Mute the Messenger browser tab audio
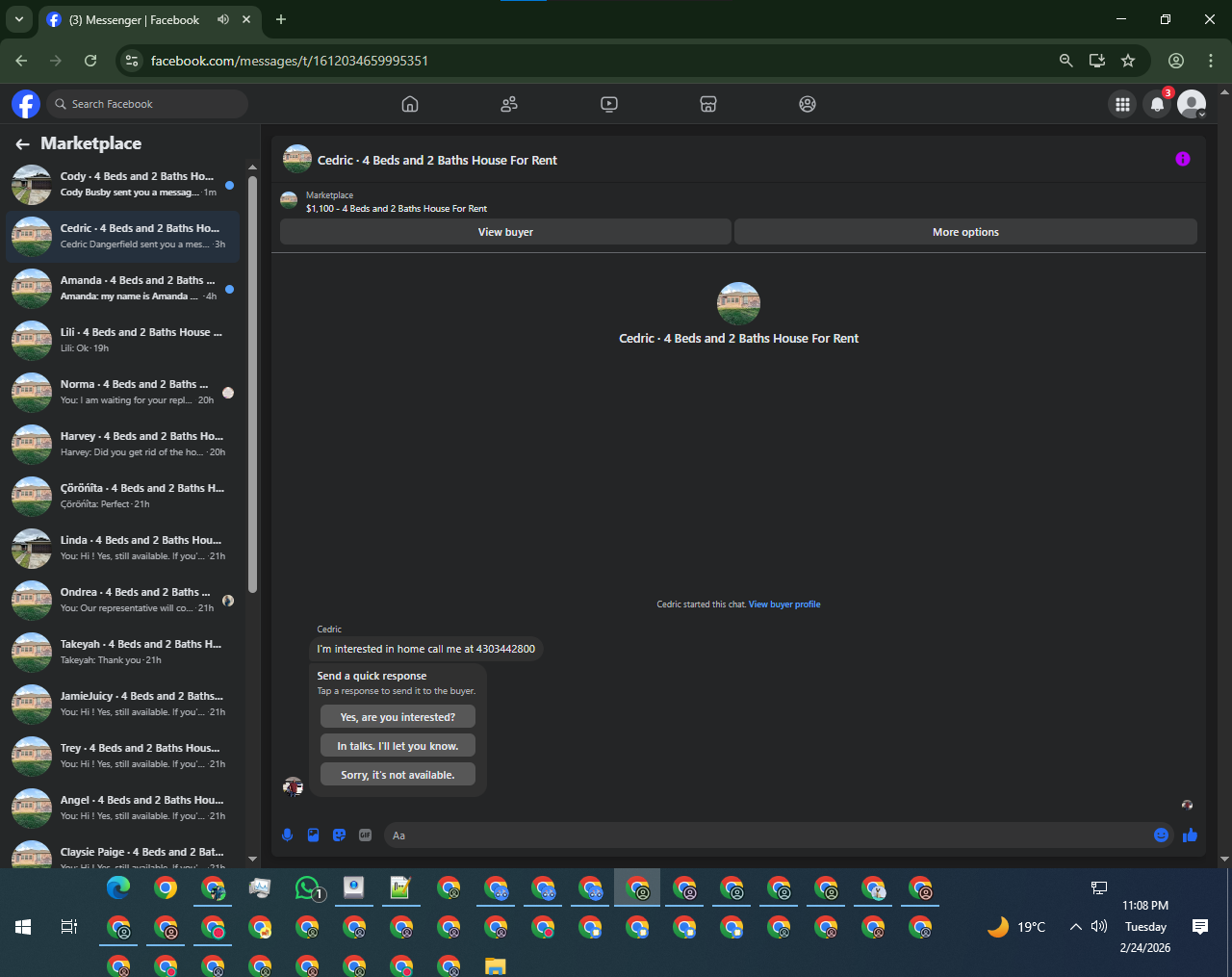This screenshot has height=977, width=1232. [x=223, y=19]
